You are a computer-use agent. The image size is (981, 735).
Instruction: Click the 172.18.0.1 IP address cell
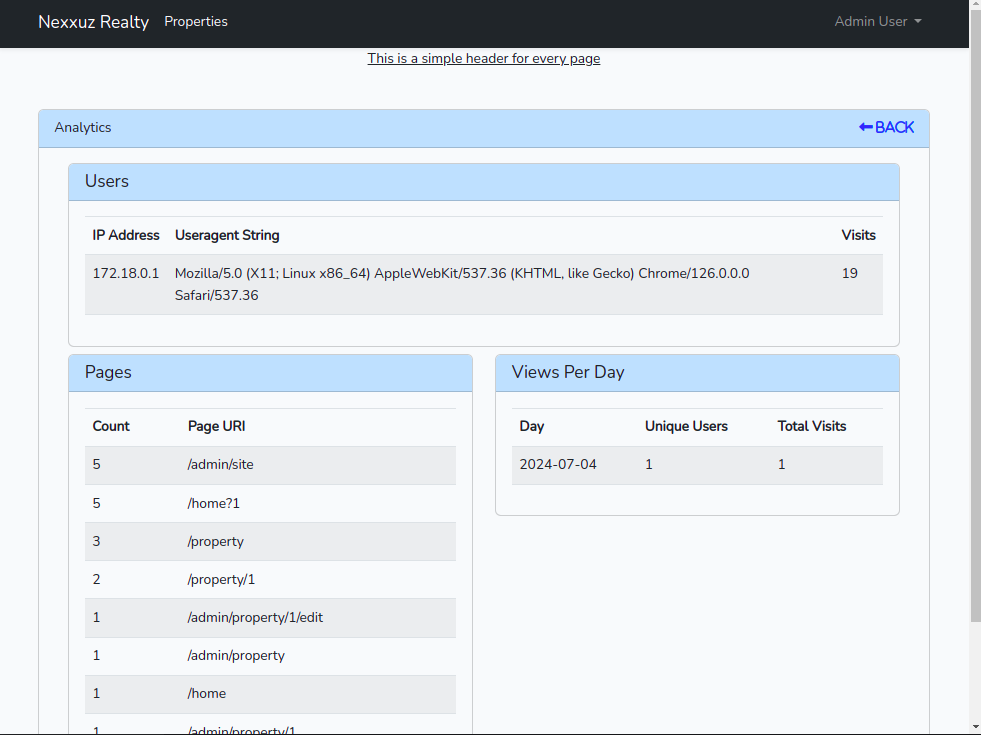point(126,273)
